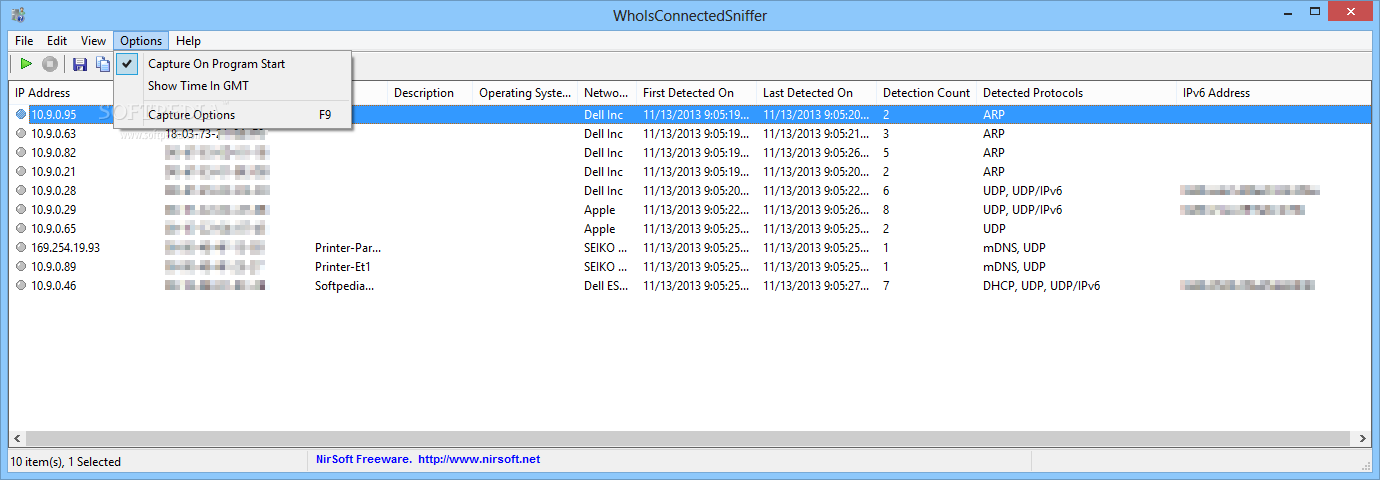Click detection count value 8

(x=886, y=210)
